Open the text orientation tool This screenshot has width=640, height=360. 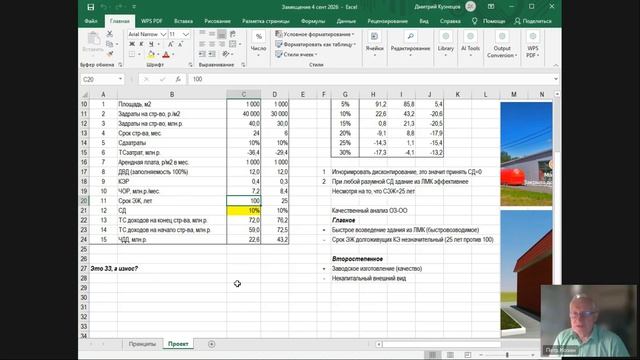226,54
